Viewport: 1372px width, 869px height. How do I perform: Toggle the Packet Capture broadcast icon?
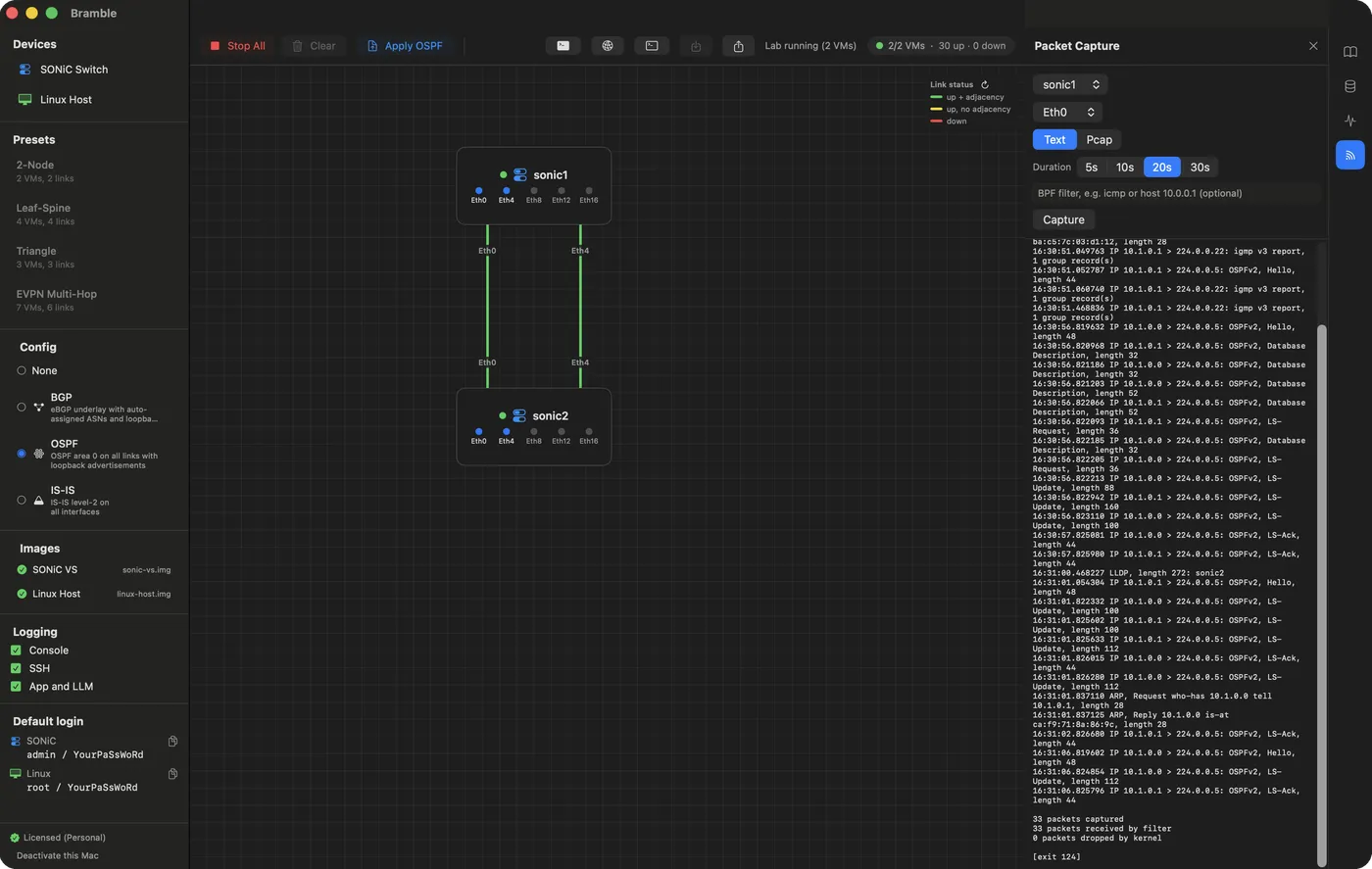point(1350,155)
